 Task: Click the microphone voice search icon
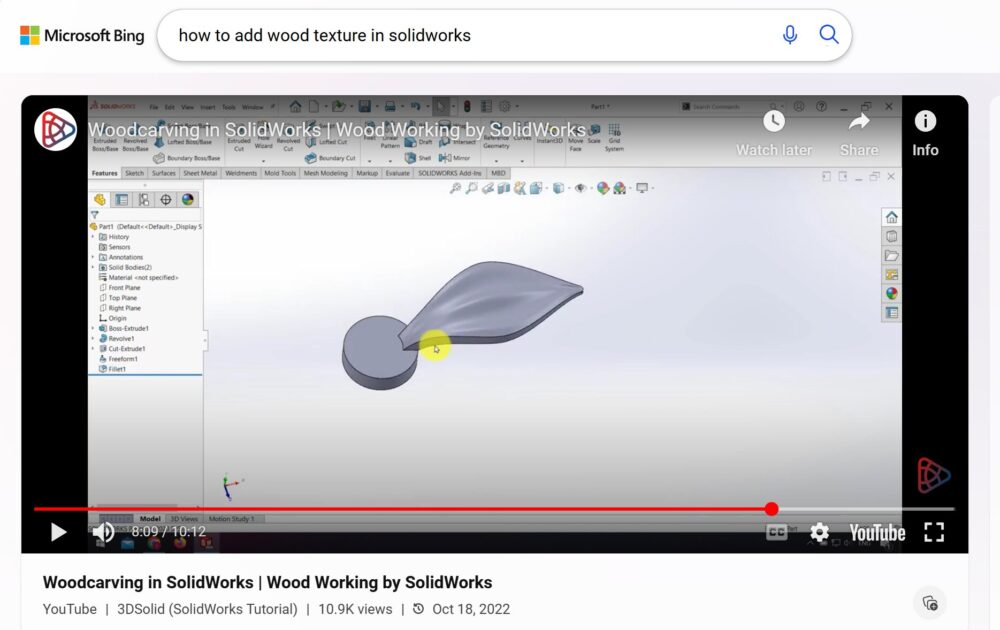click(x=790, y=35)
